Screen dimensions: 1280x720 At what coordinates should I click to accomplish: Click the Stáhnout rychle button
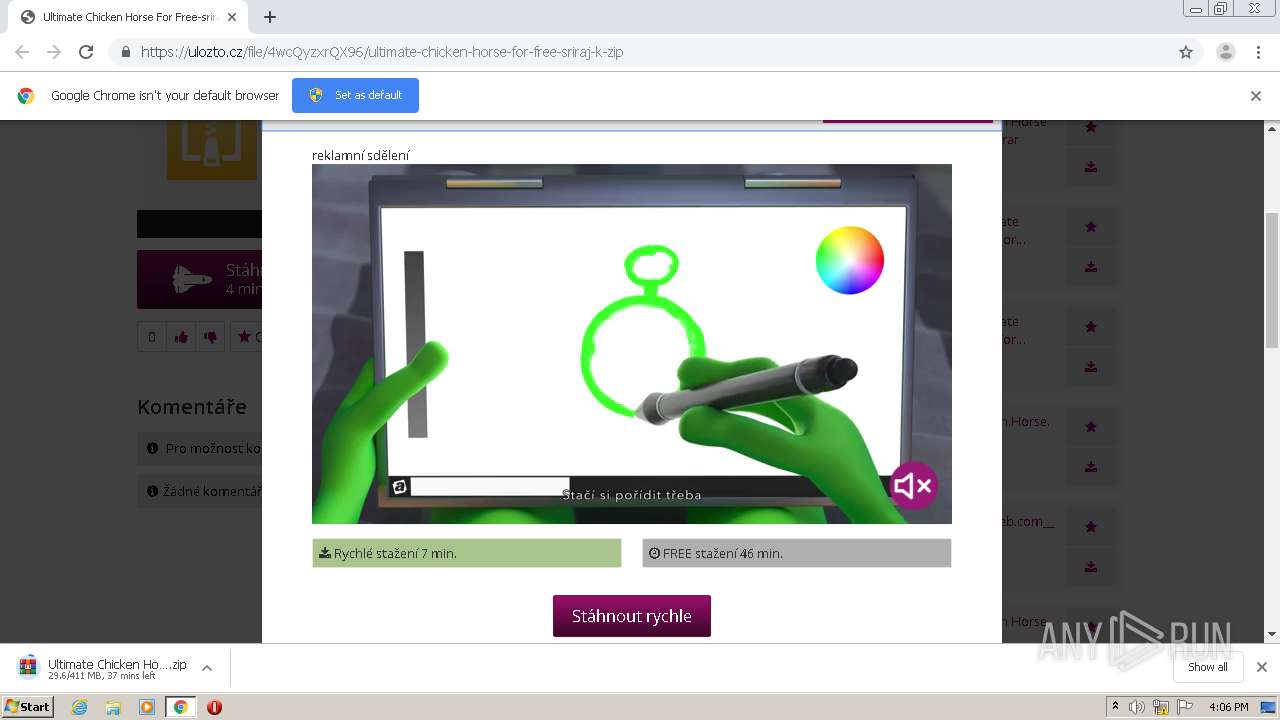pos(632,616)
